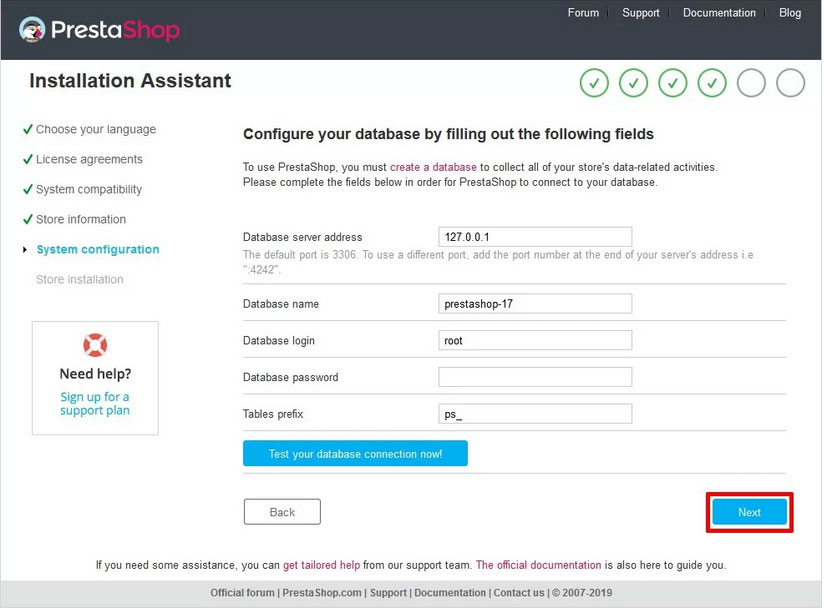Viewport: 824px width, 610px height.
Task: Click the Tables prefix field
Action: pyautogui.click(x=535, y=414)
